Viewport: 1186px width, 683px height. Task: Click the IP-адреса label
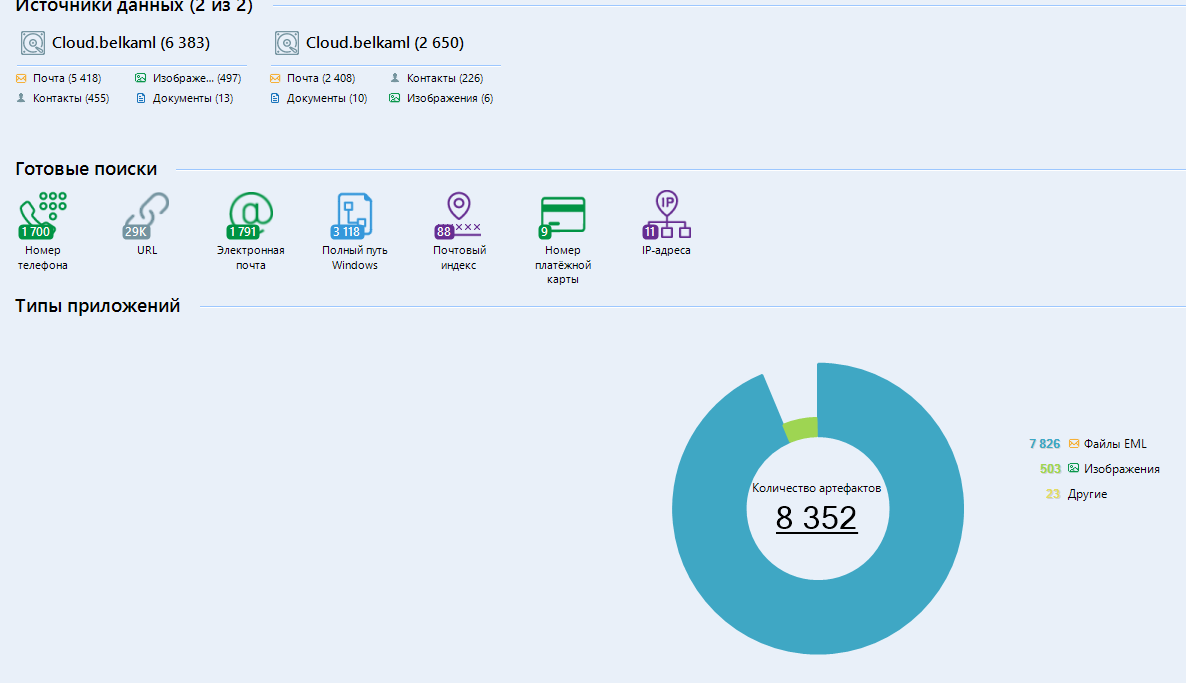point(666,250)
